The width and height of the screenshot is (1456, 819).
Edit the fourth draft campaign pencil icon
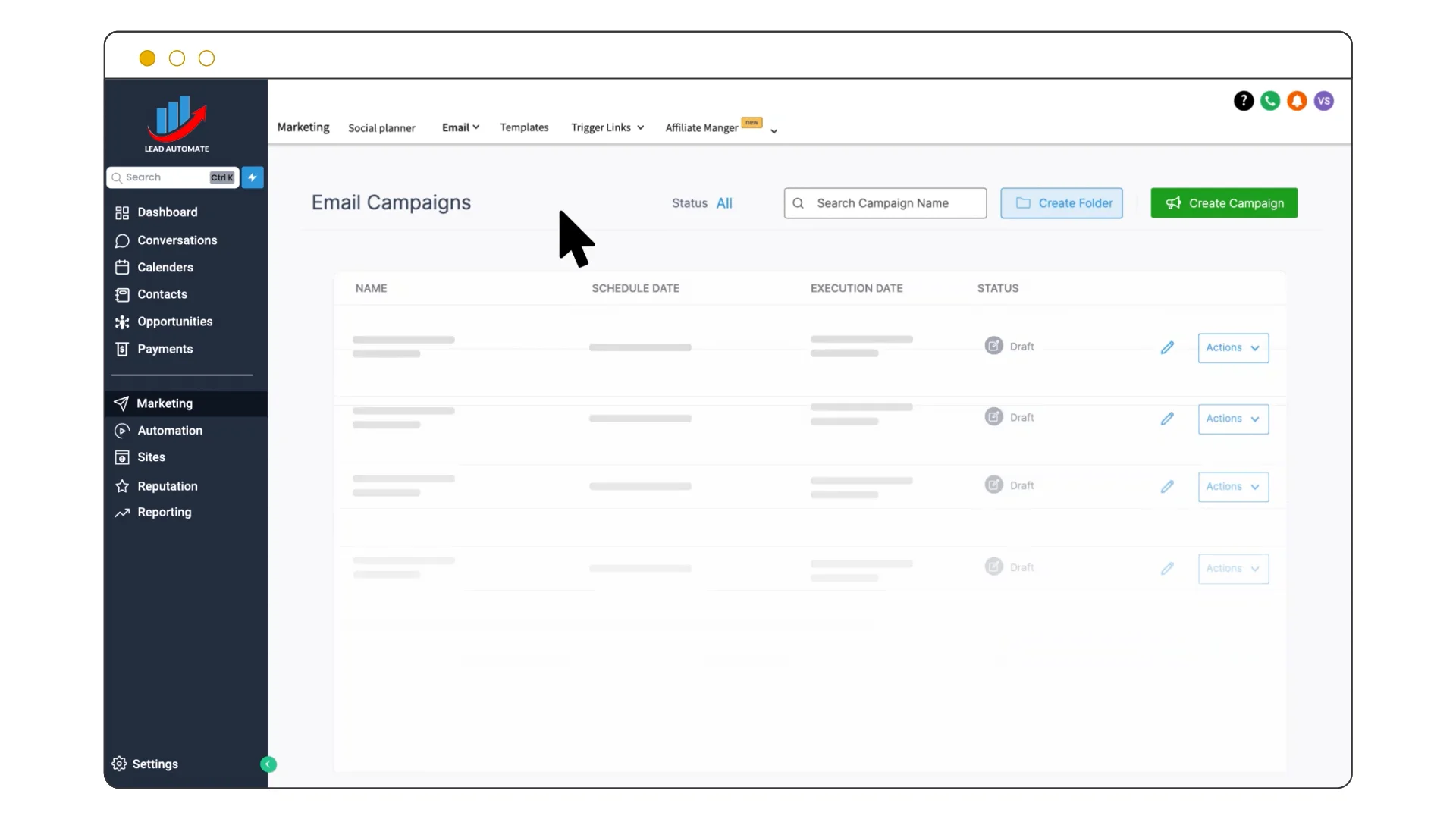(1167, 569)
